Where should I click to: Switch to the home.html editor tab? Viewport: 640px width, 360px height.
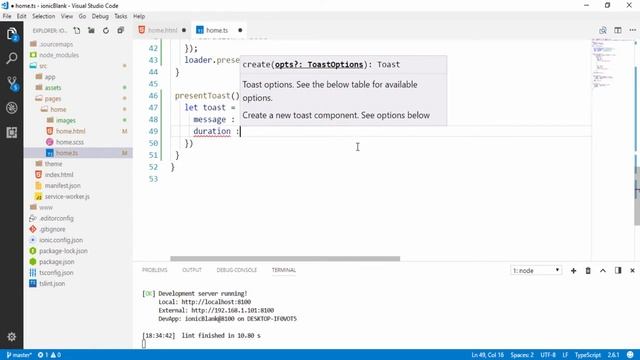[x=162, y=30]
